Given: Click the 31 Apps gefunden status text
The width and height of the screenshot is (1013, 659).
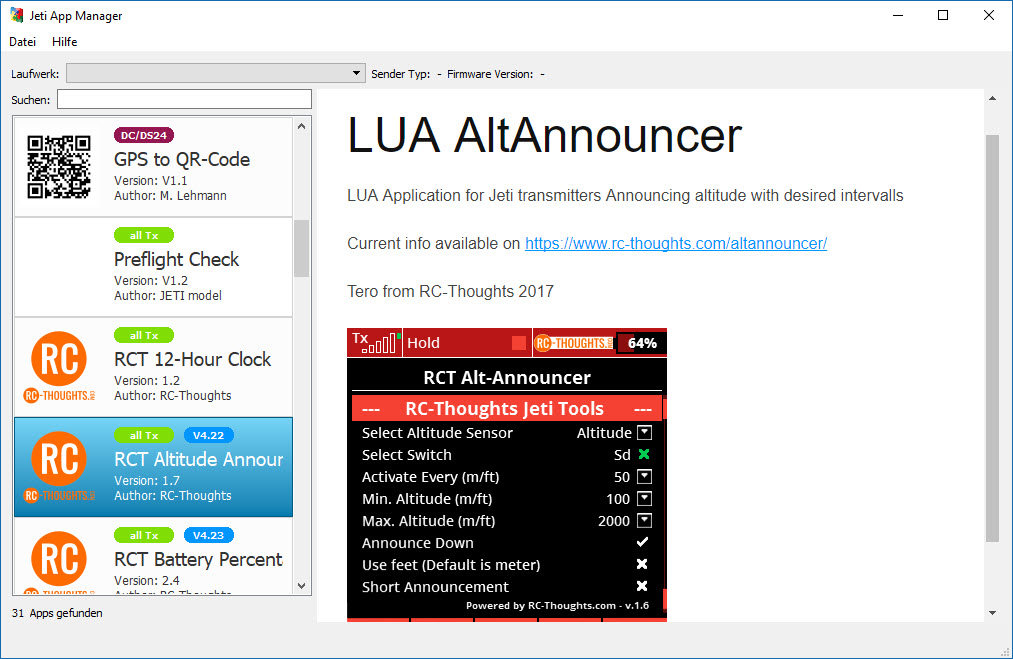Looking at the screenshot, I should tap(57, 613).
